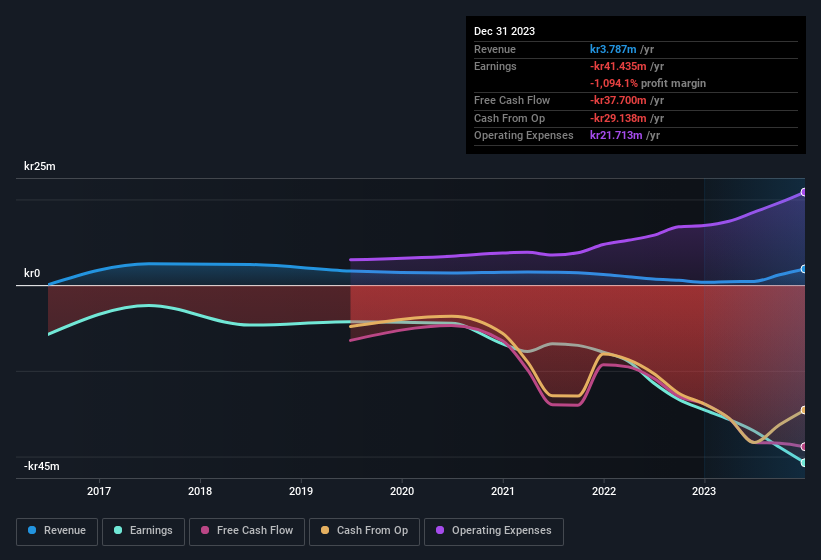This screenshot has height=560, width=821.
Task: Toggle the Free Cash Flow legend button
Action: tap(247, 531)
